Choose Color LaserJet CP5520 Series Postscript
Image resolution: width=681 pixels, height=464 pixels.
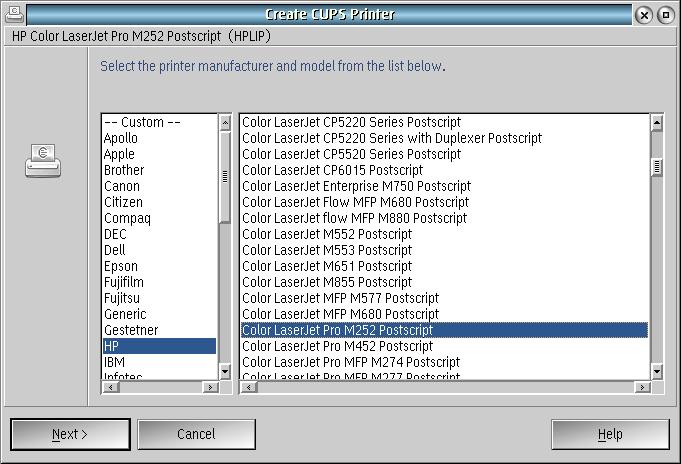(444, 154)
